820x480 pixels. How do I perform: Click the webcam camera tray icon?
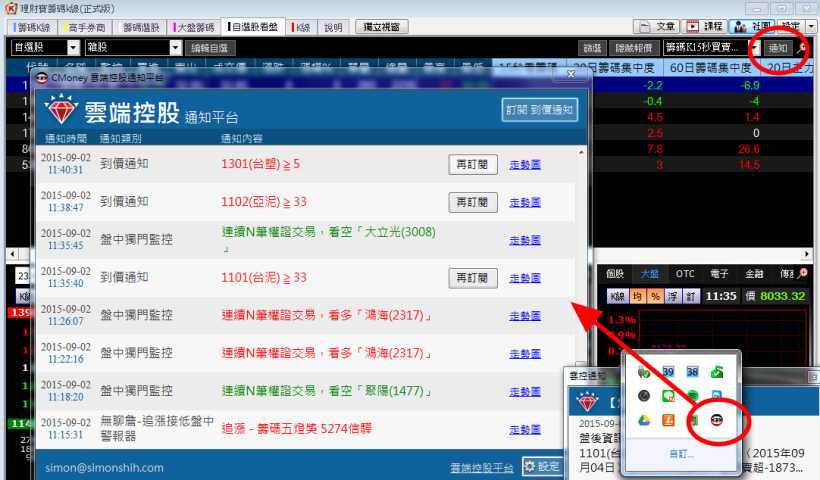[x=644, y=396]
